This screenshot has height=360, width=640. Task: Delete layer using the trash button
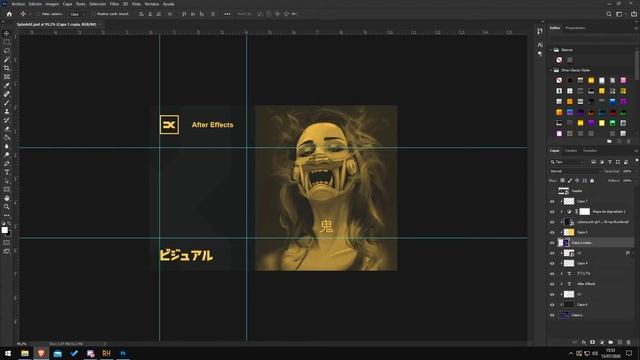[629, 342]
